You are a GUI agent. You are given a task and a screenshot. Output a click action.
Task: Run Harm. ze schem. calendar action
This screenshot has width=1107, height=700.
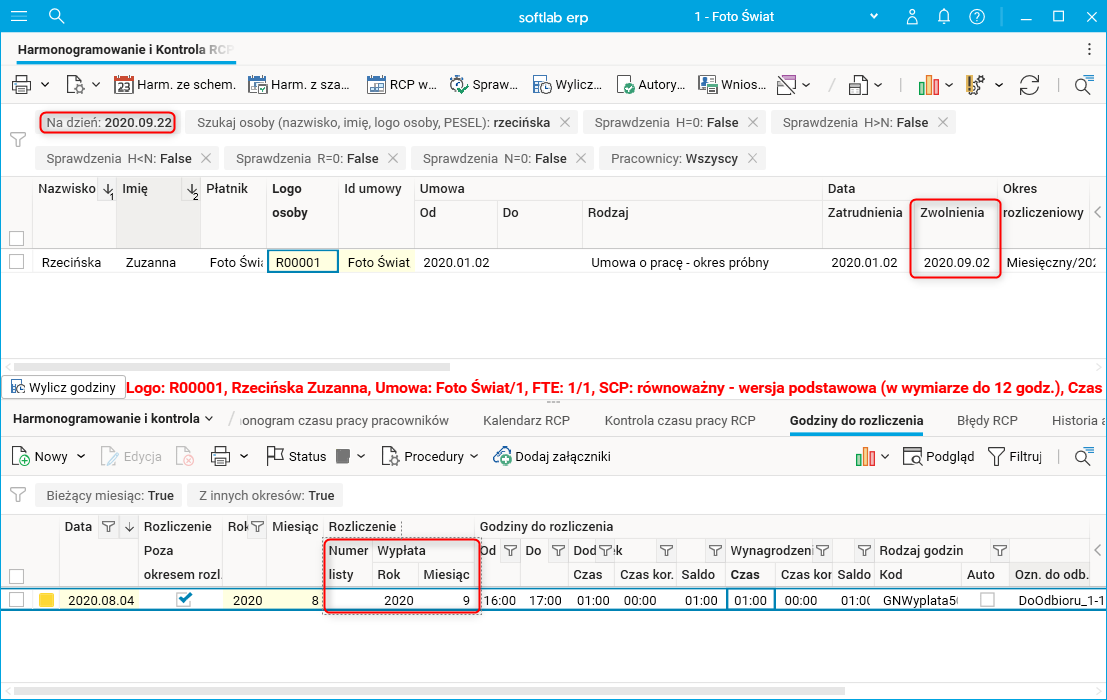click(174, 85)
